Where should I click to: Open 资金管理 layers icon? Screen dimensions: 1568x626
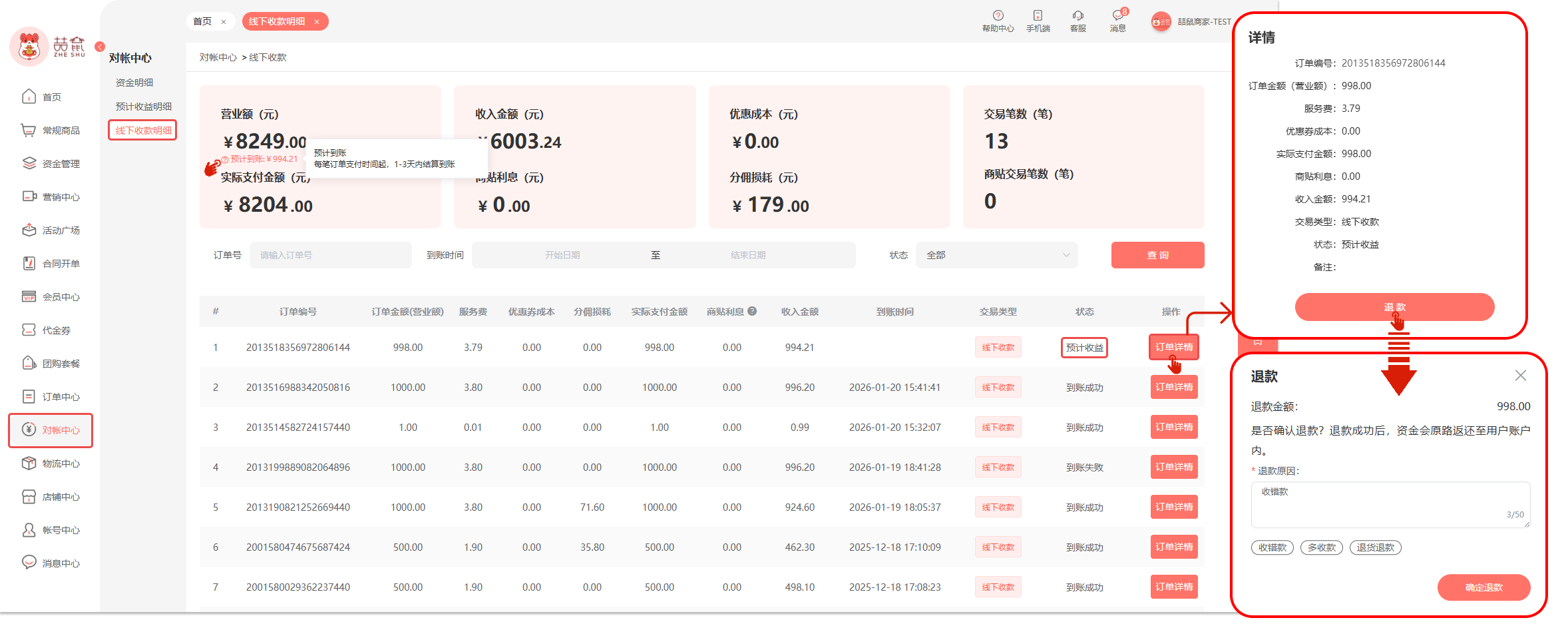coord(29,163)
